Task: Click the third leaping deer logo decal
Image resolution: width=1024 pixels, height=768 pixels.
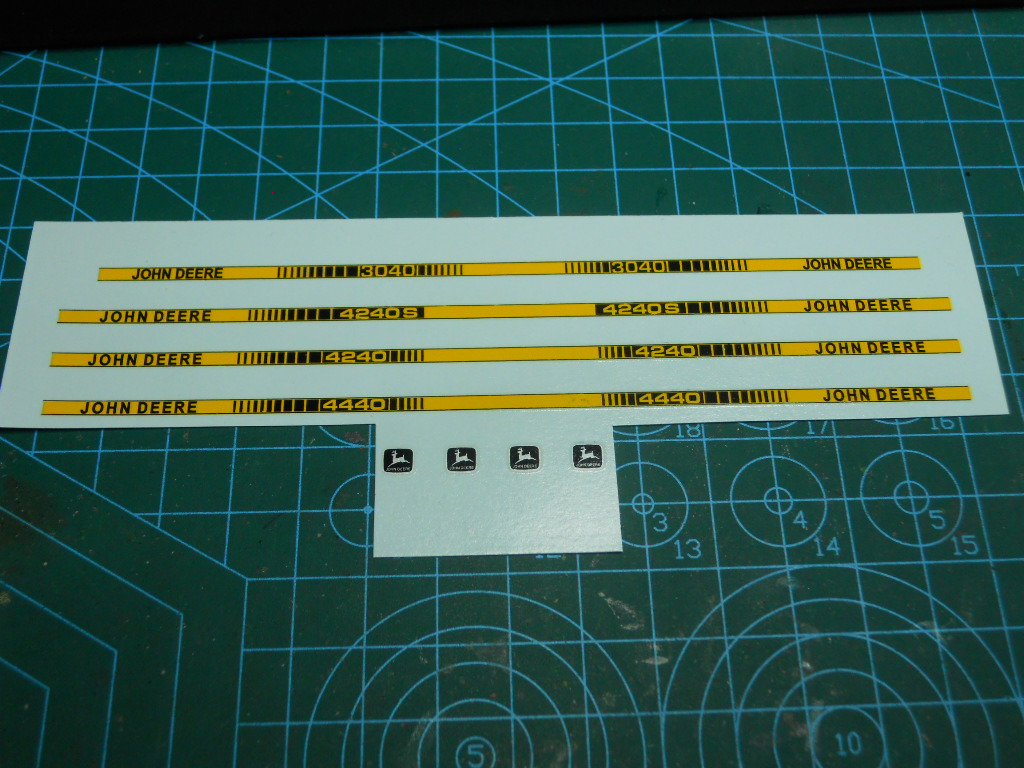Action: click(524, 458)
